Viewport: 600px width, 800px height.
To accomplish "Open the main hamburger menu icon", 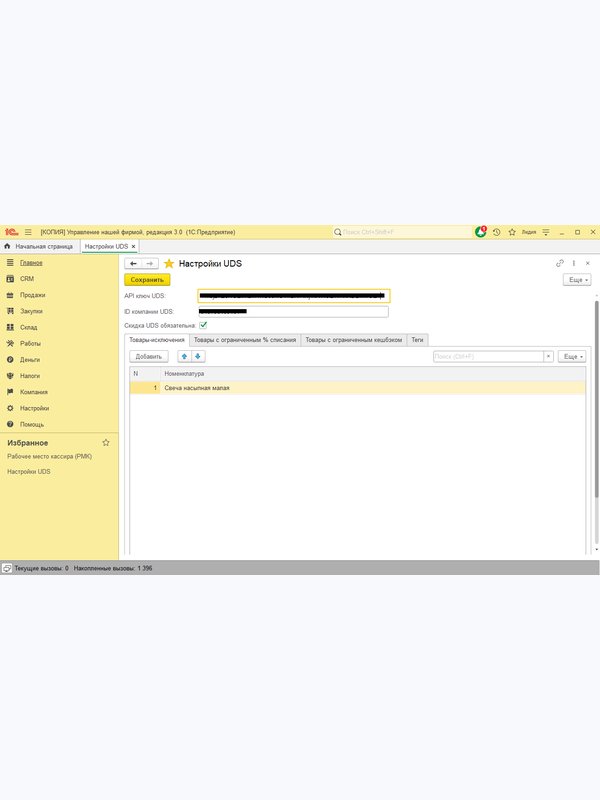I will (28, 232).
